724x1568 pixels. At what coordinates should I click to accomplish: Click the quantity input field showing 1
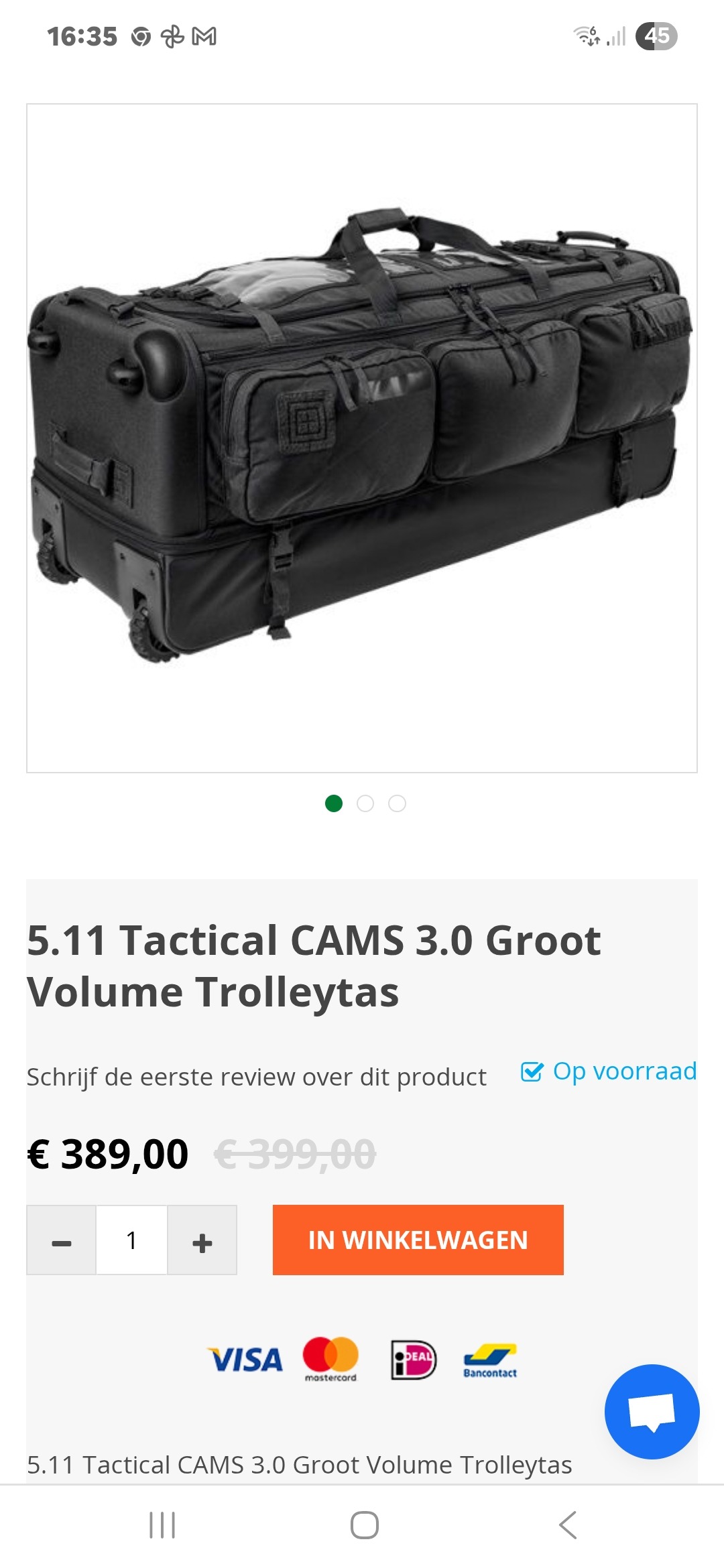132,1240
